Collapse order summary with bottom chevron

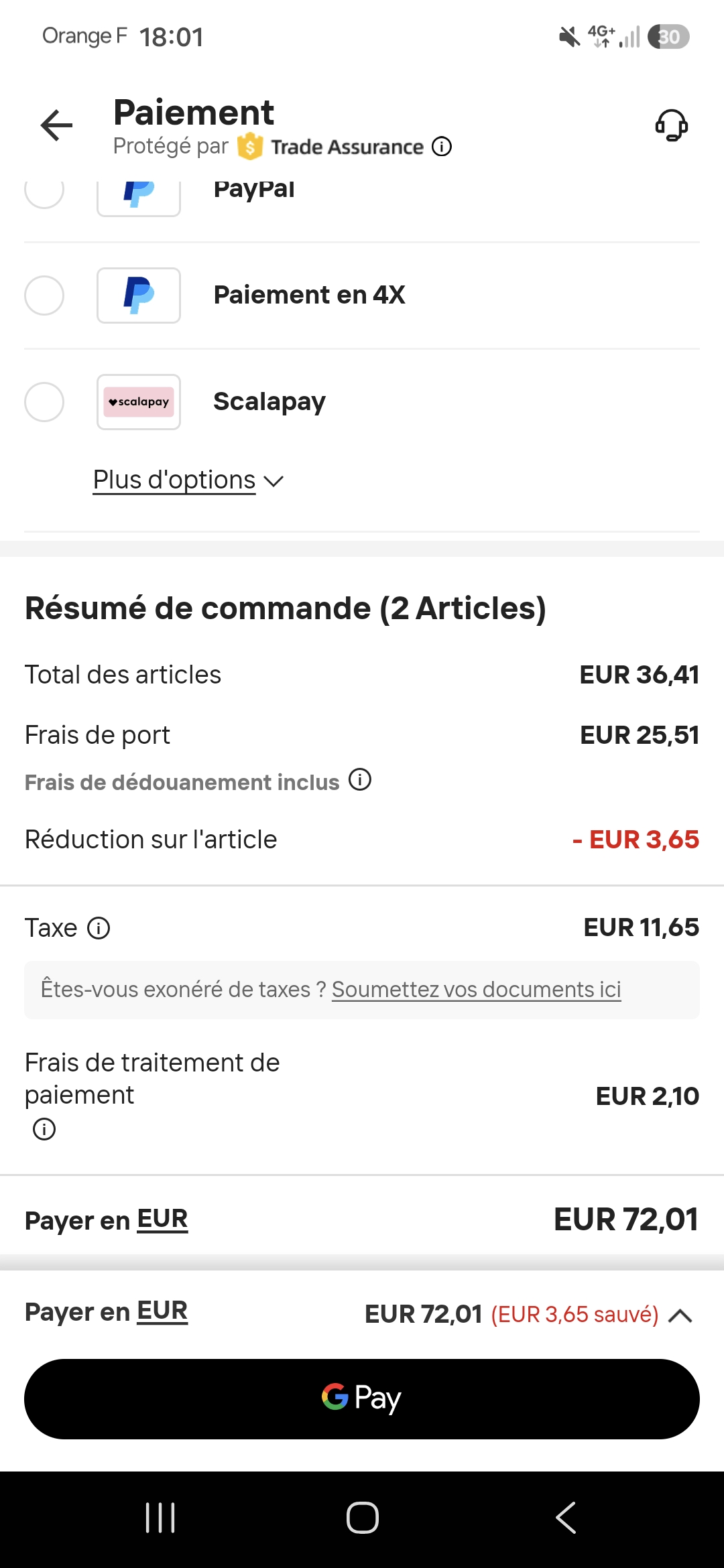(x=680, y=1315)
